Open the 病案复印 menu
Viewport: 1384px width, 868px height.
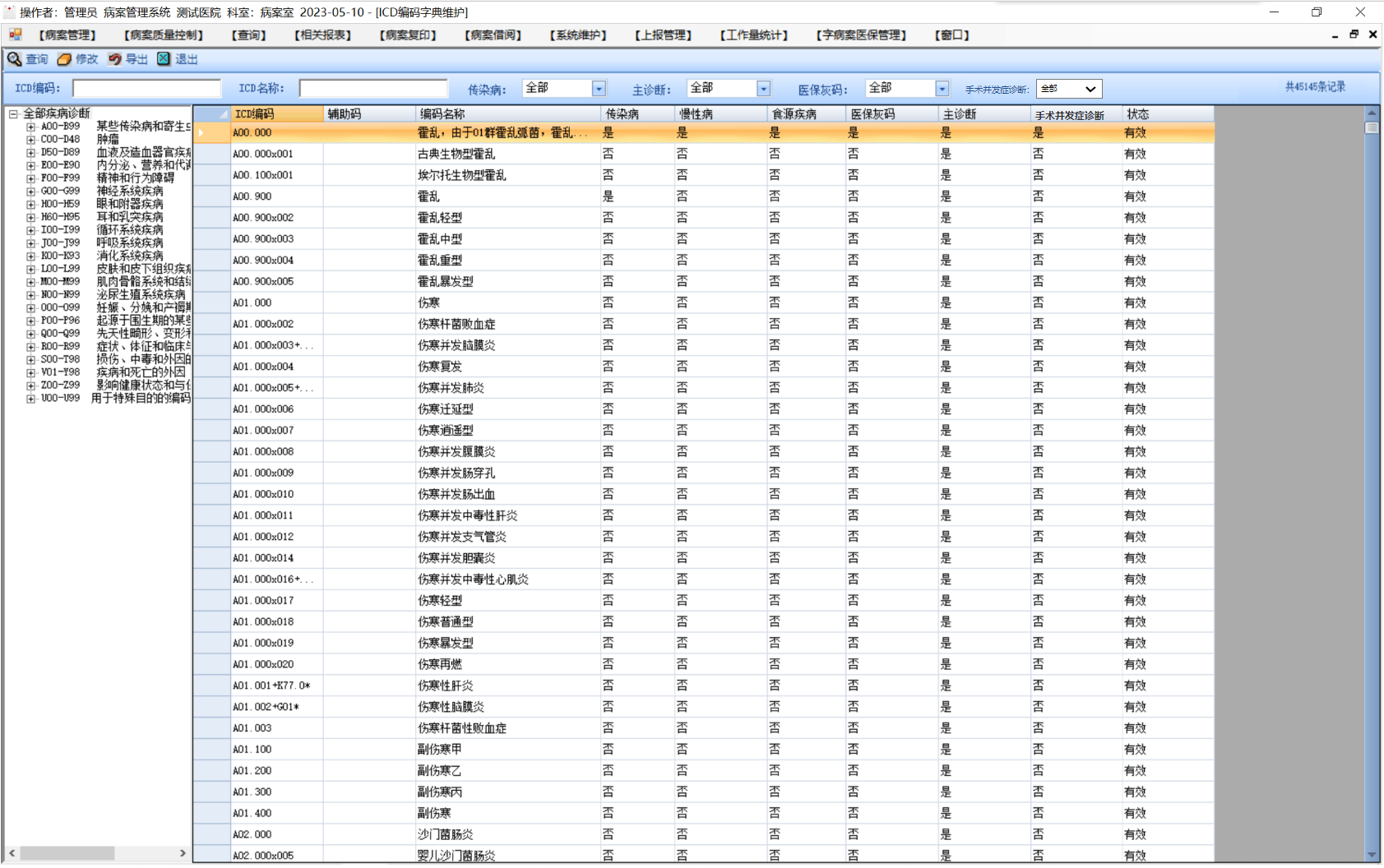(408, 35)
